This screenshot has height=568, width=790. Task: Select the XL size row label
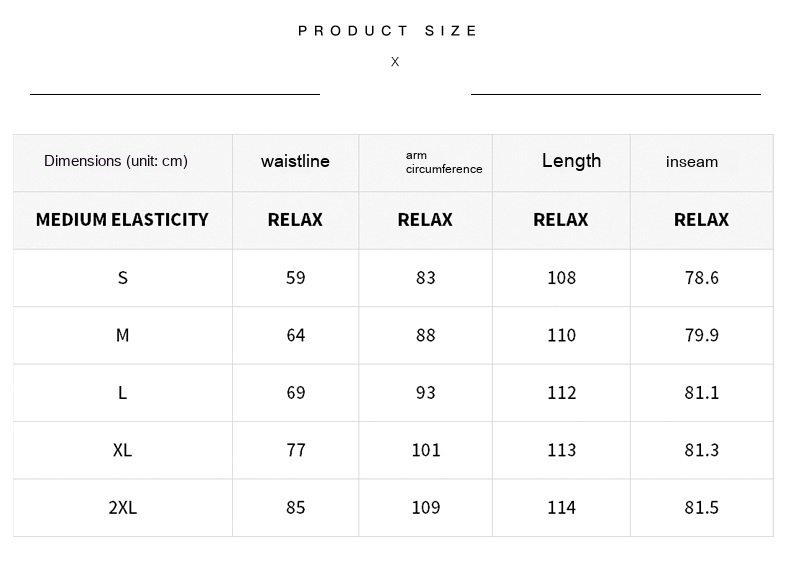point(123,450)
